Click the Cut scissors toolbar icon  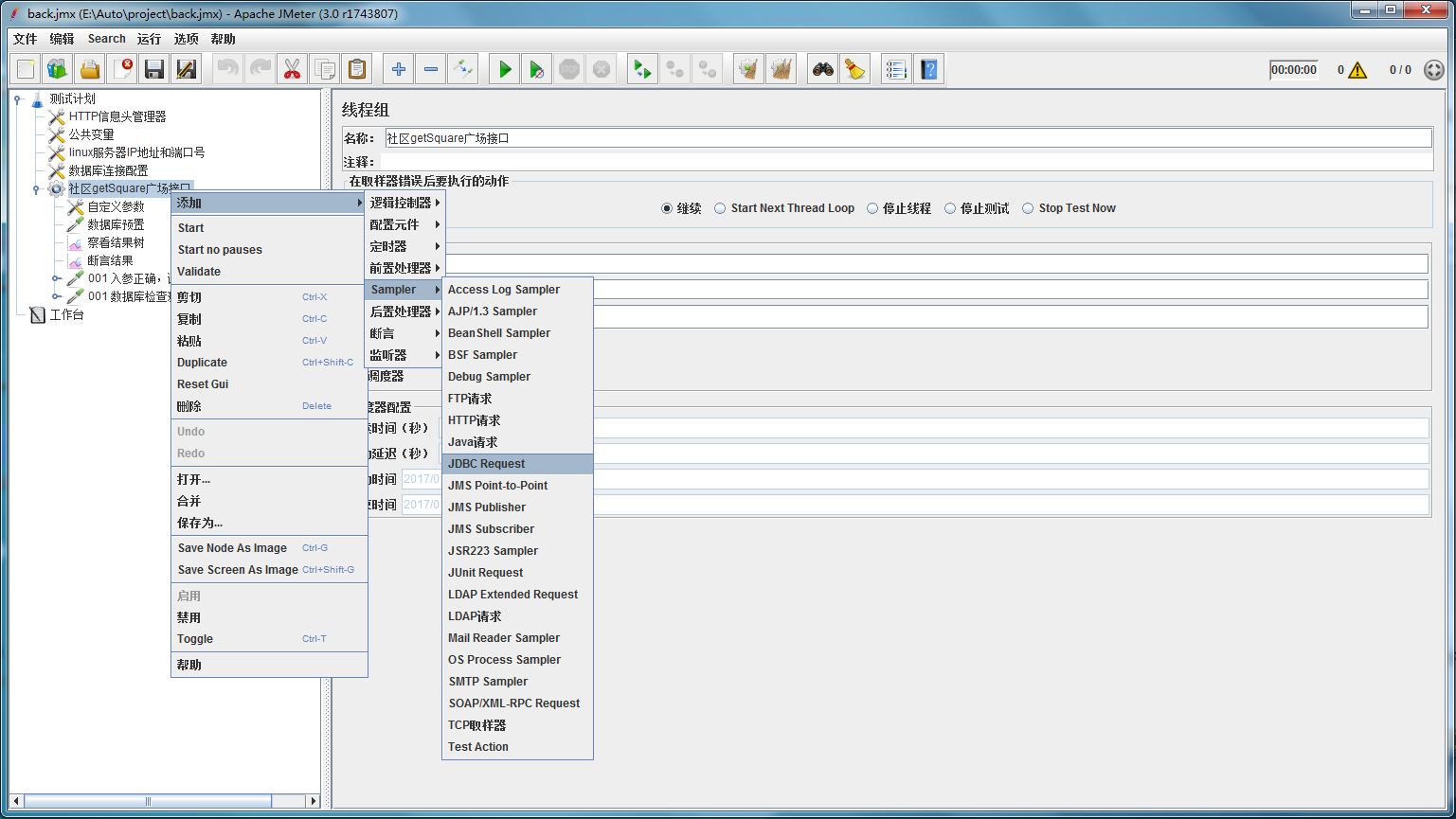tap(292, 69)
